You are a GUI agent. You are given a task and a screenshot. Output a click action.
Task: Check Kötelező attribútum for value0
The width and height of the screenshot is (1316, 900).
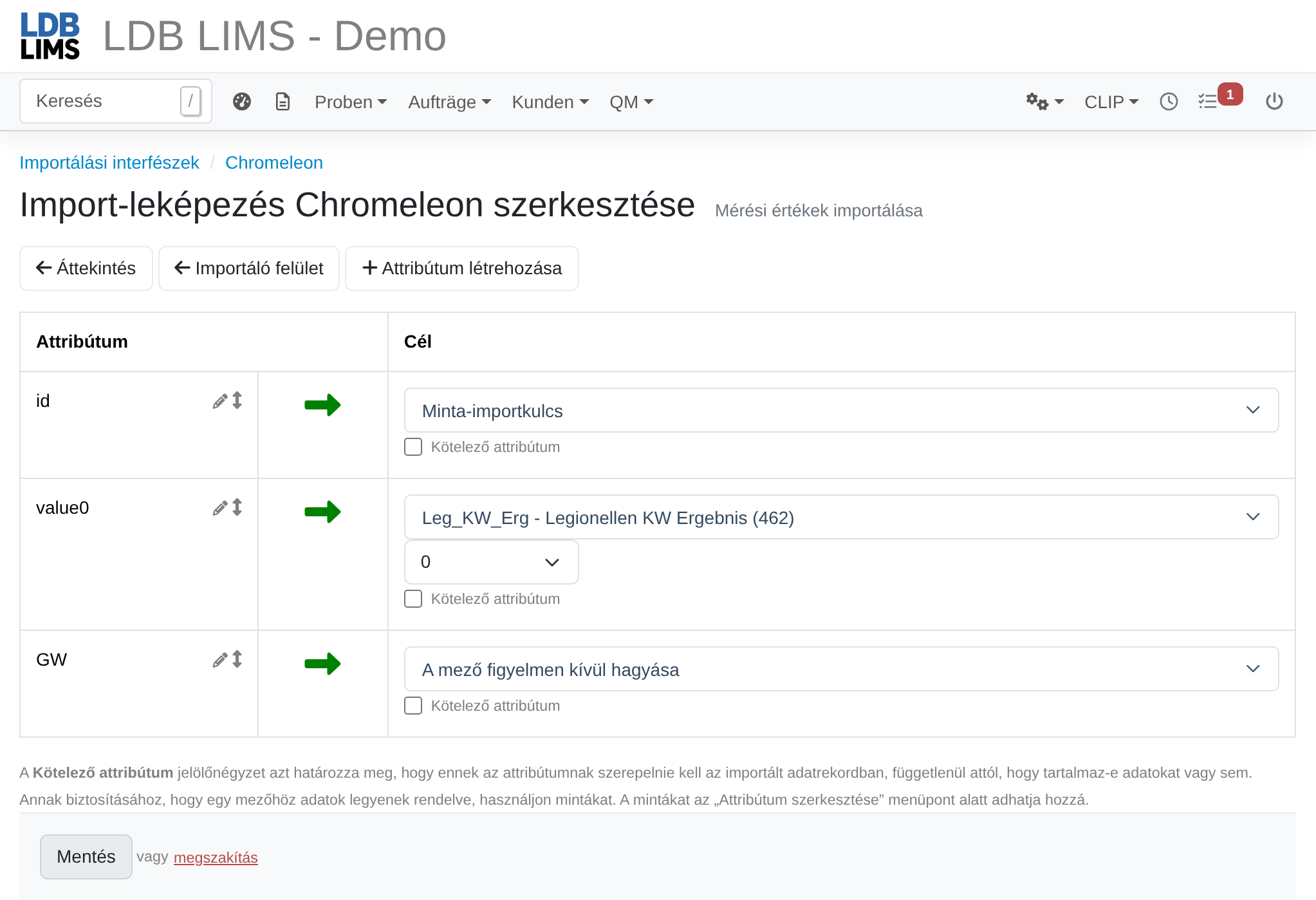point(413,599)
